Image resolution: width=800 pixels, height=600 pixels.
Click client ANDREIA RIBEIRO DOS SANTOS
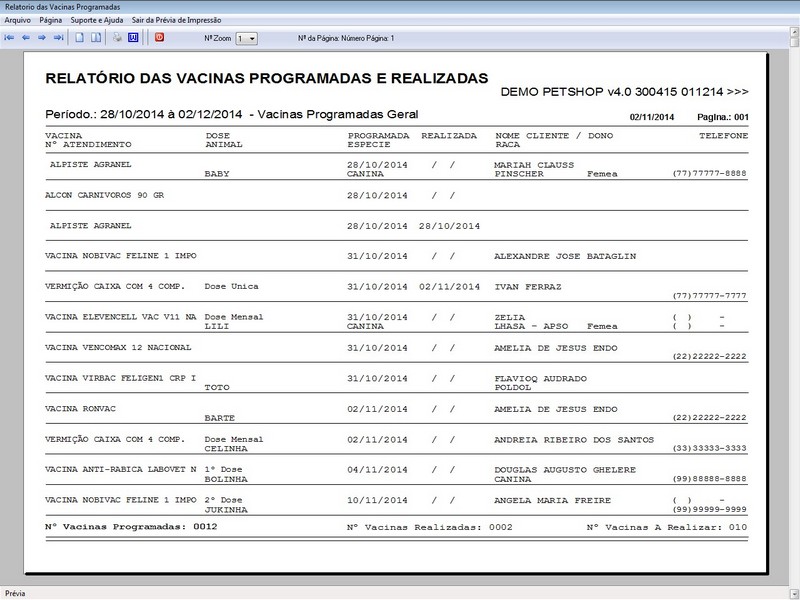point(574,440)
